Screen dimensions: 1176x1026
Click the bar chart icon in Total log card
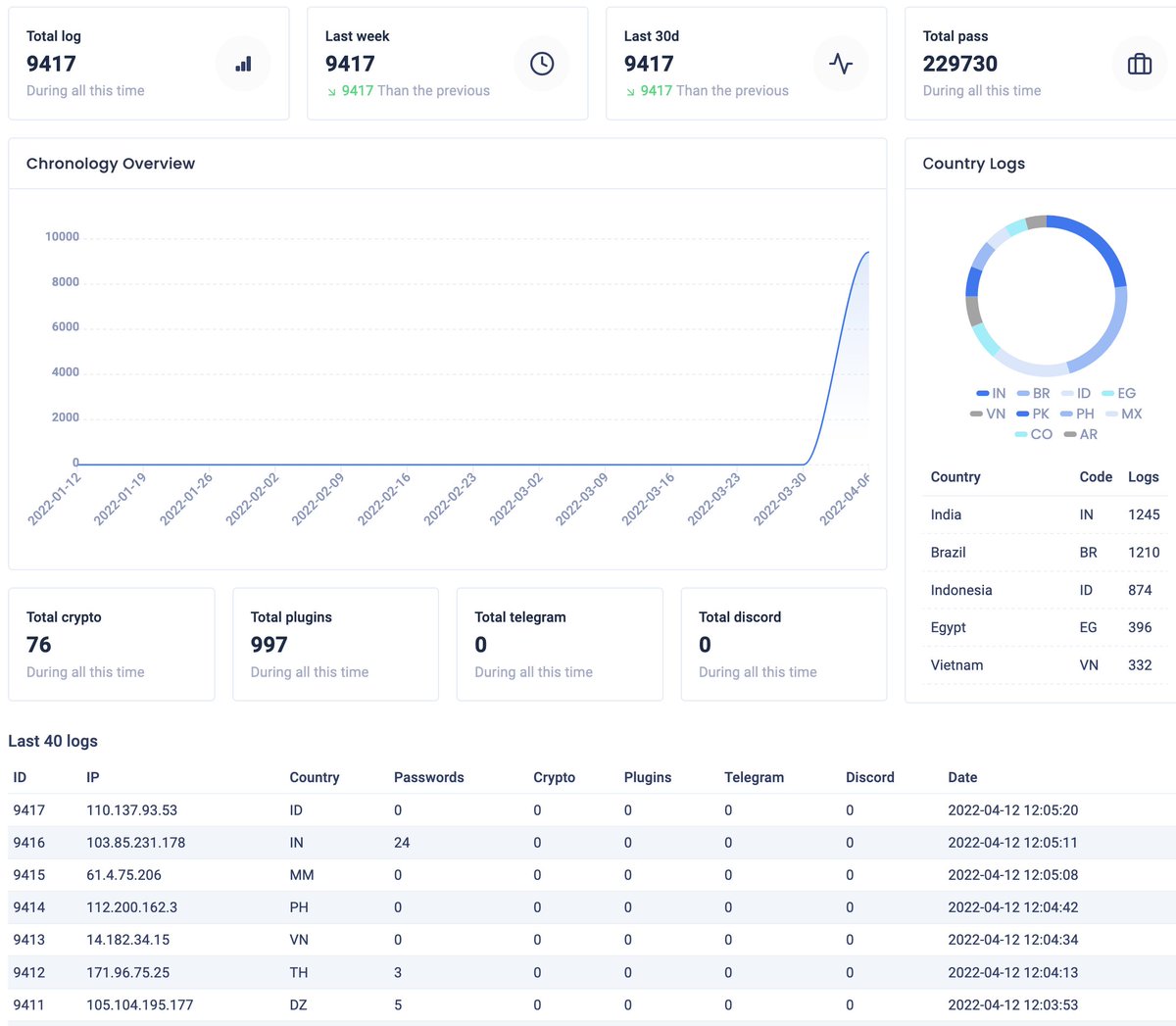coord(243,64)
